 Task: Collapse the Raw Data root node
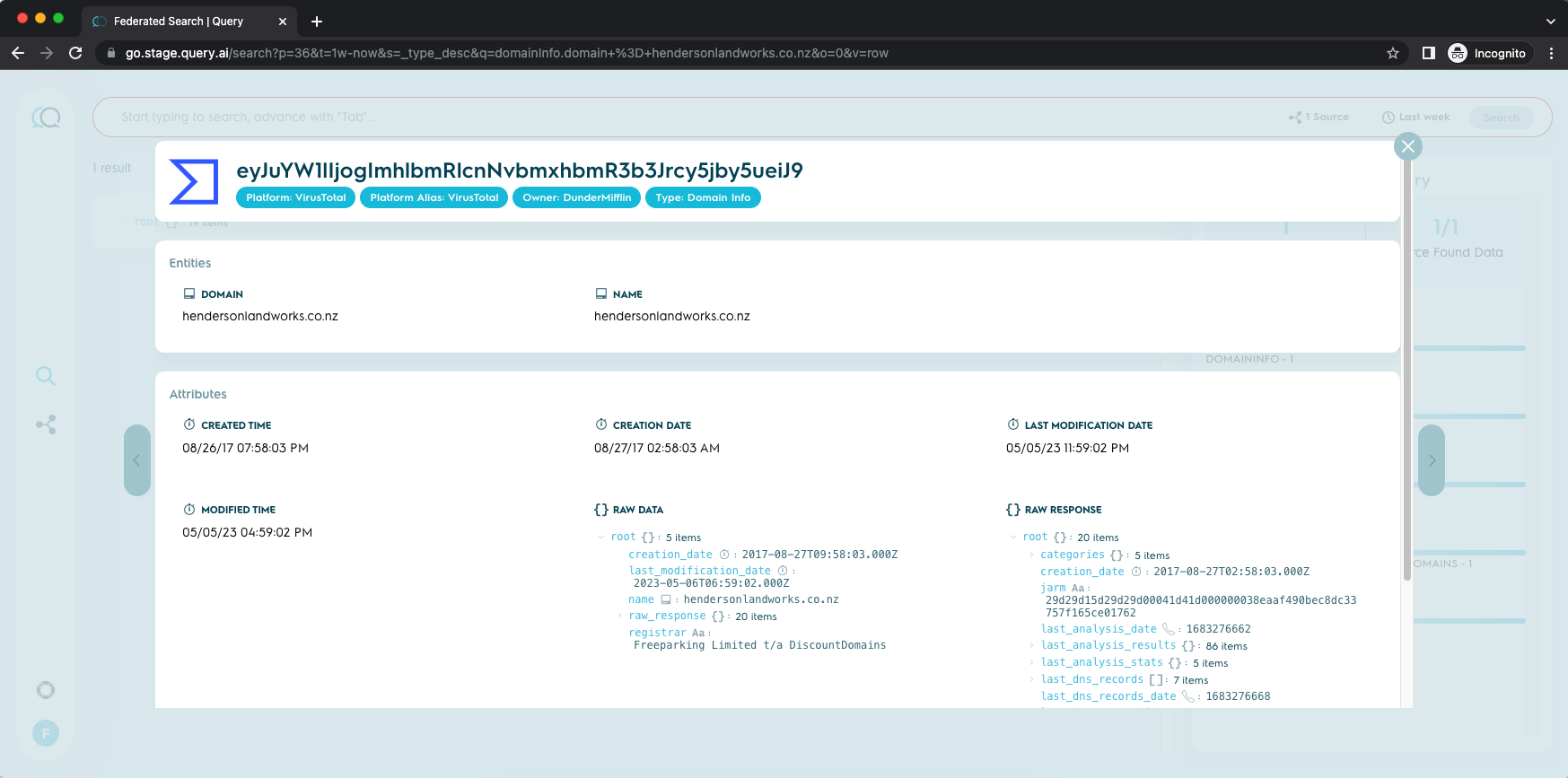601,538
